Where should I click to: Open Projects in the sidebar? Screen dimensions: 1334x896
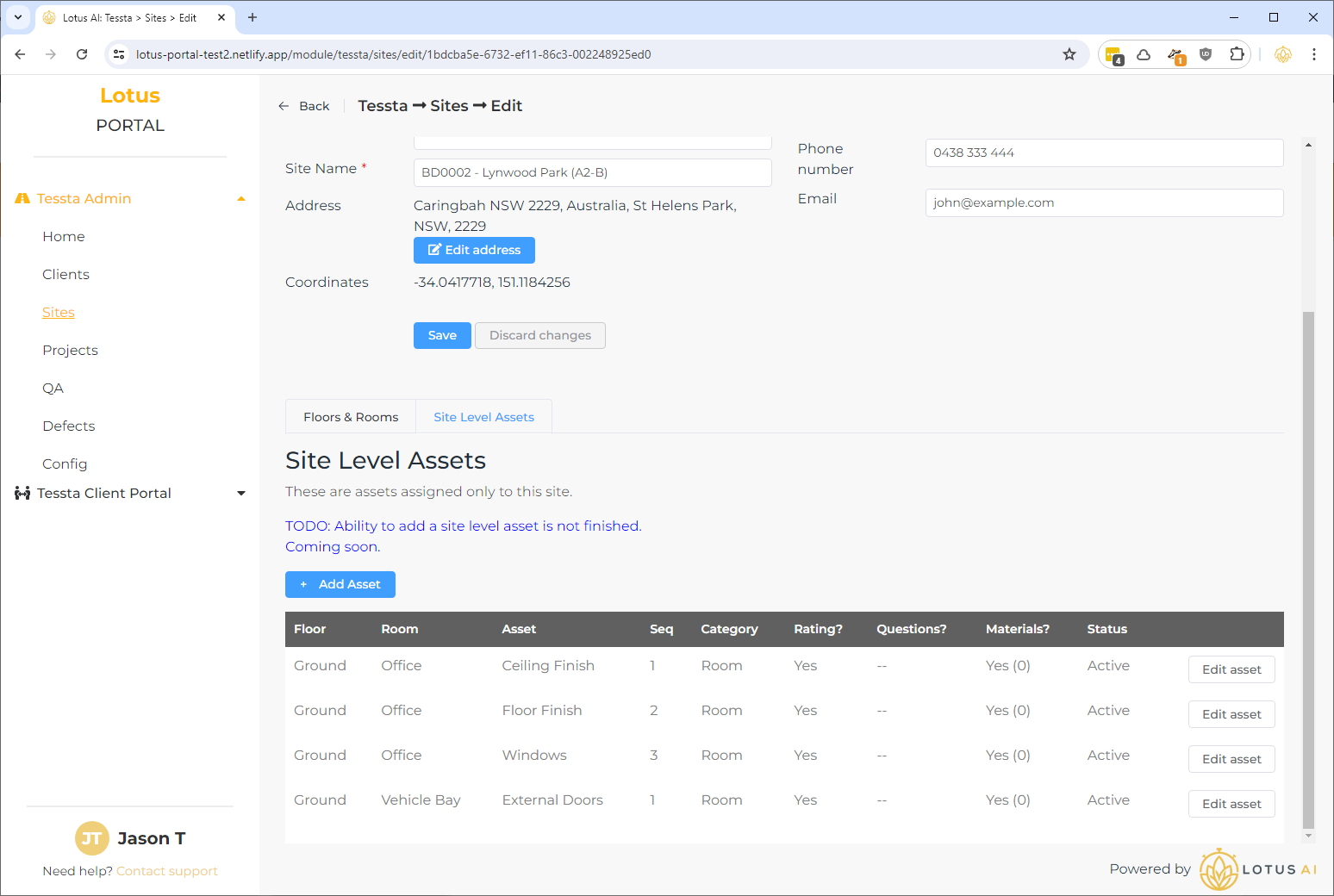(70, 351)
